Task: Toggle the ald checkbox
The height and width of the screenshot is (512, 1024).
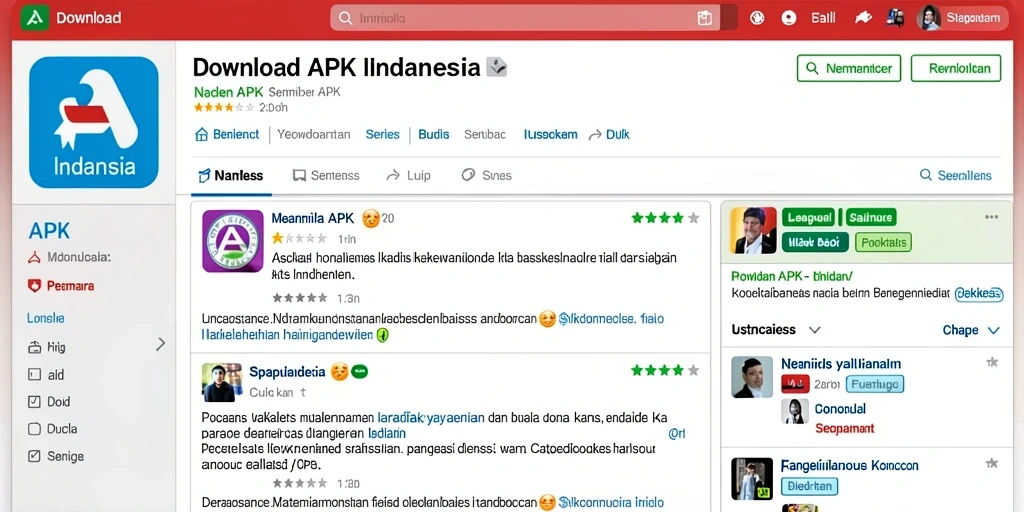Action: [34, 375]
